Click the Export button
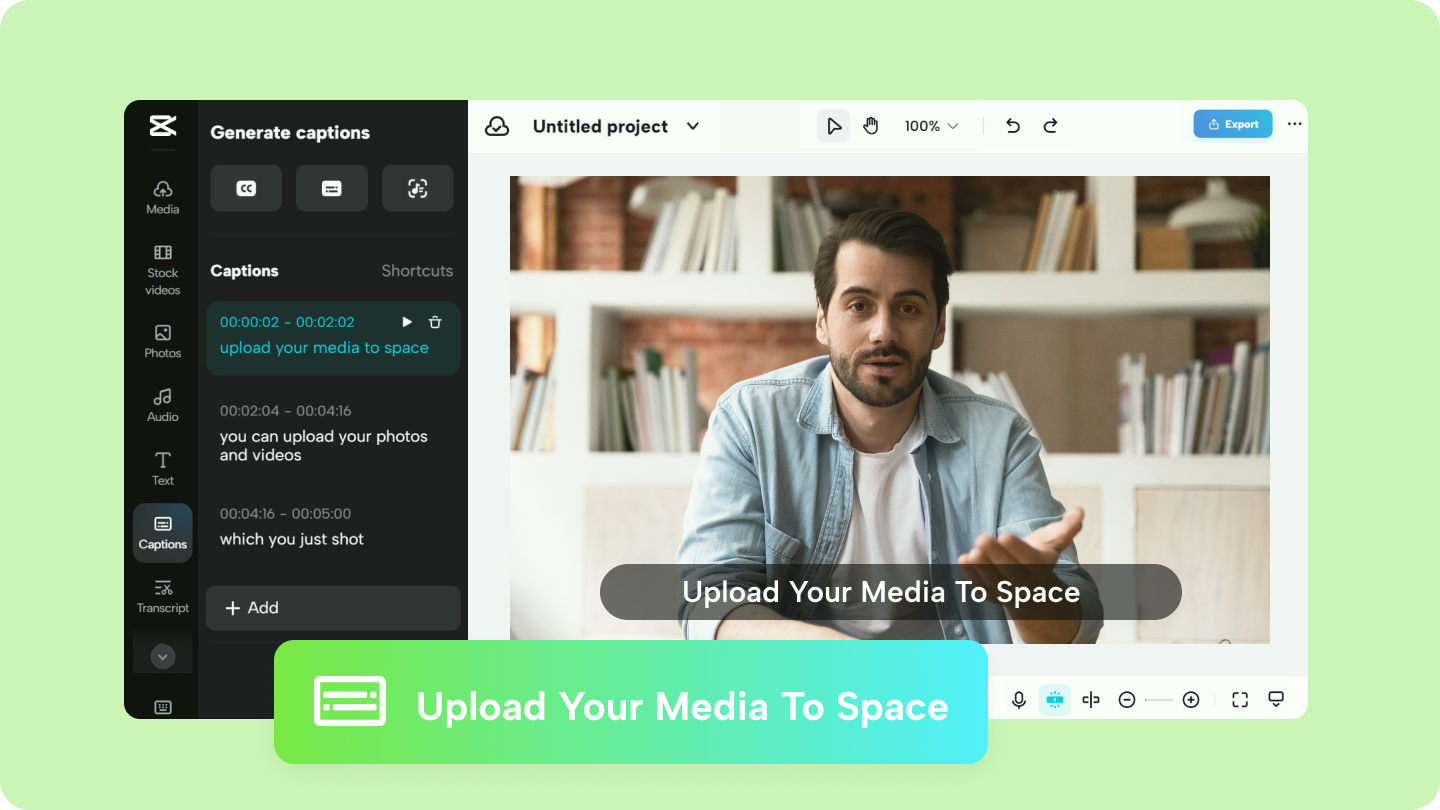Screen dimensions: 1440x810 pyautogui.click(x=1233, y=124)
